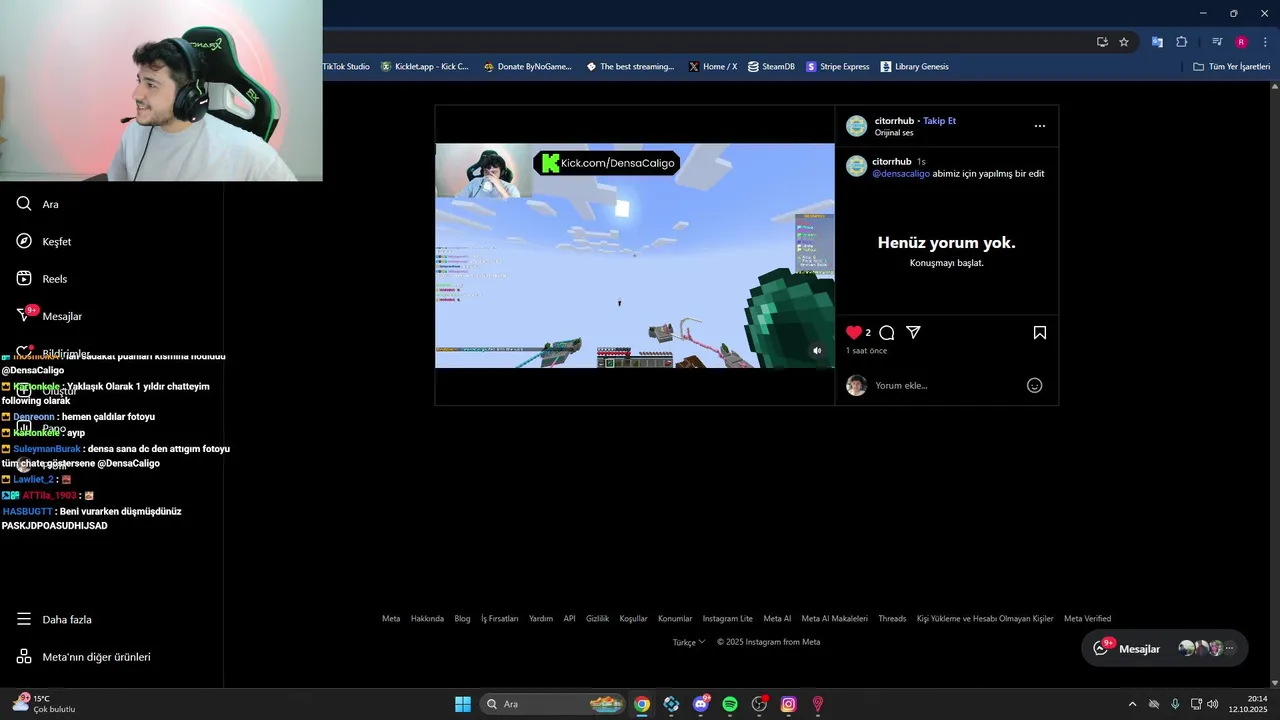This screenshot has height=720, width=1280.
Task: Open the media control icon in toolbar
Action: pos(1217,42)
